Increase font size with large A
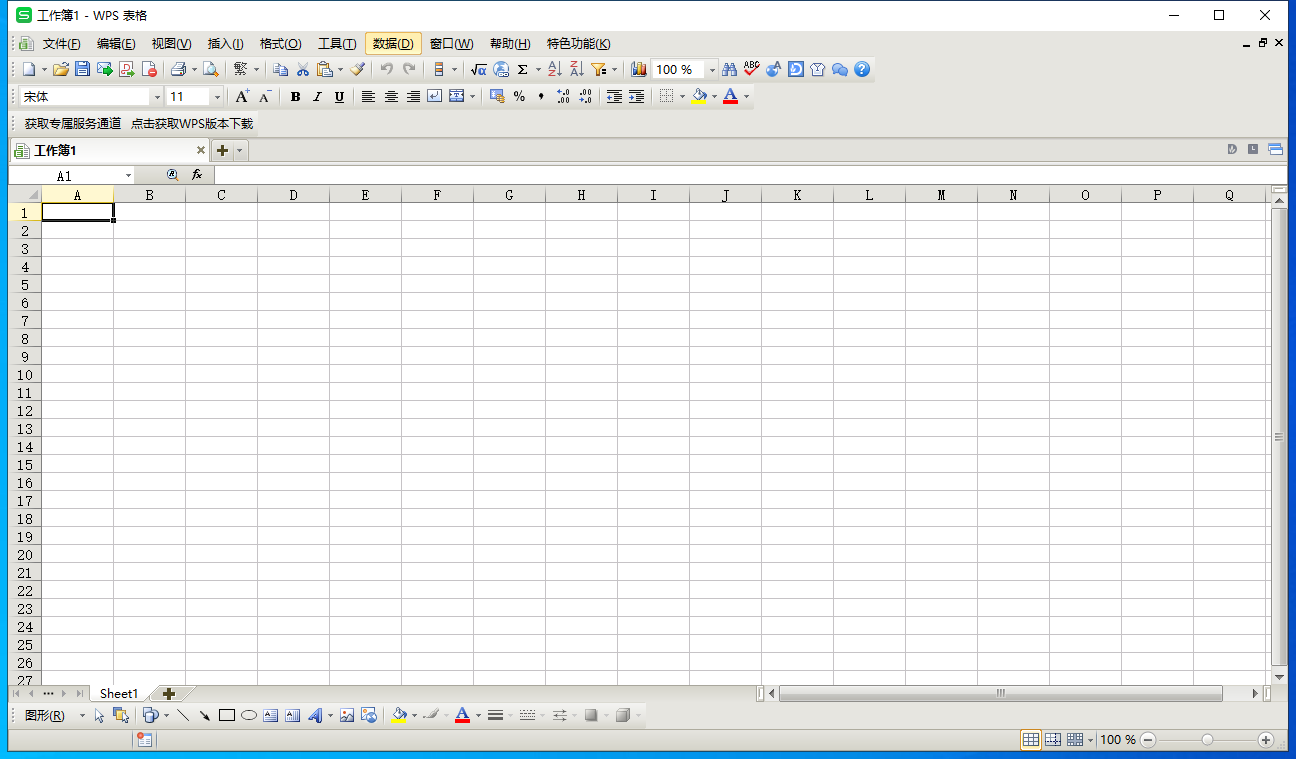1296x759 pixels. 242,97
